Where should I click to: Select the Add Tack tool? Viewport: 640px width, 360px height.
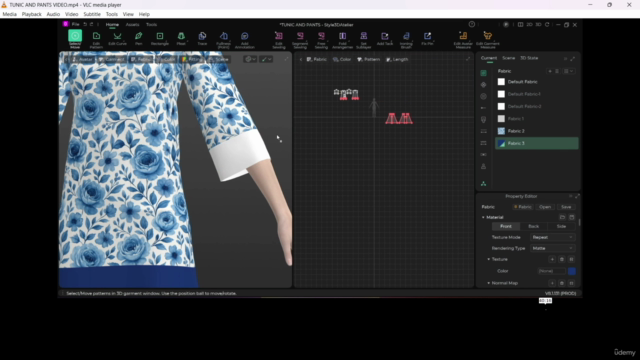384,38
